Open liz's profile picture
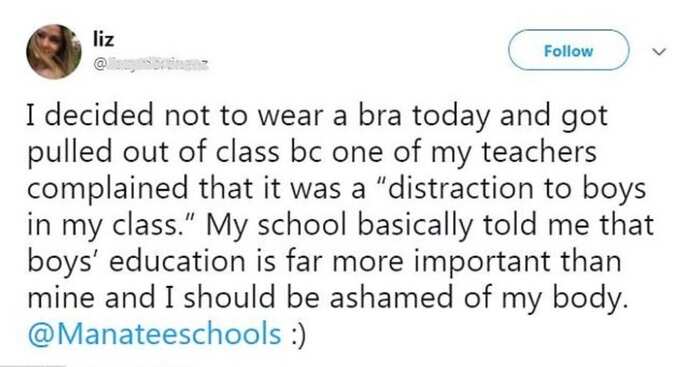 (x=54, y=52)
